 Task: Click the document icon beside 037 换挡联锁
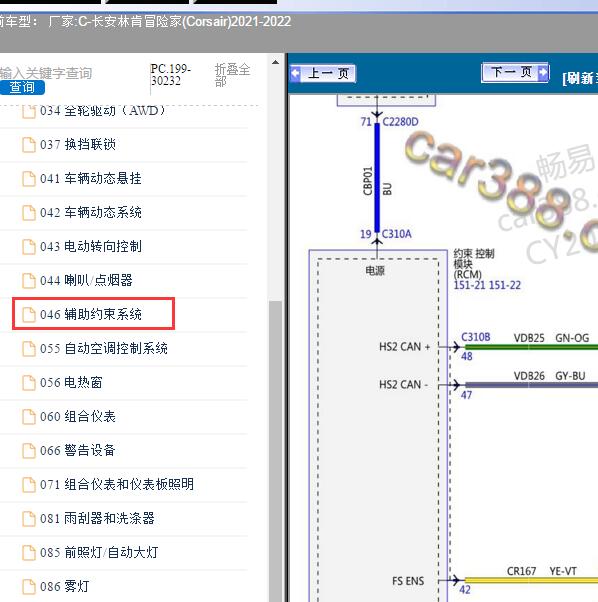point(29,145)
